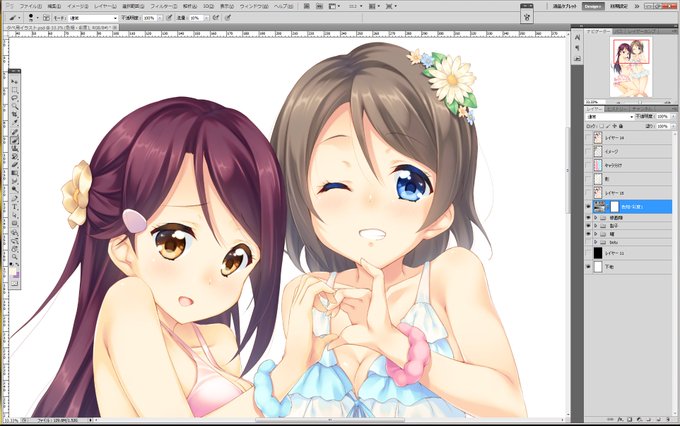Open the レイヤー menu

click(x=105, y=7)
